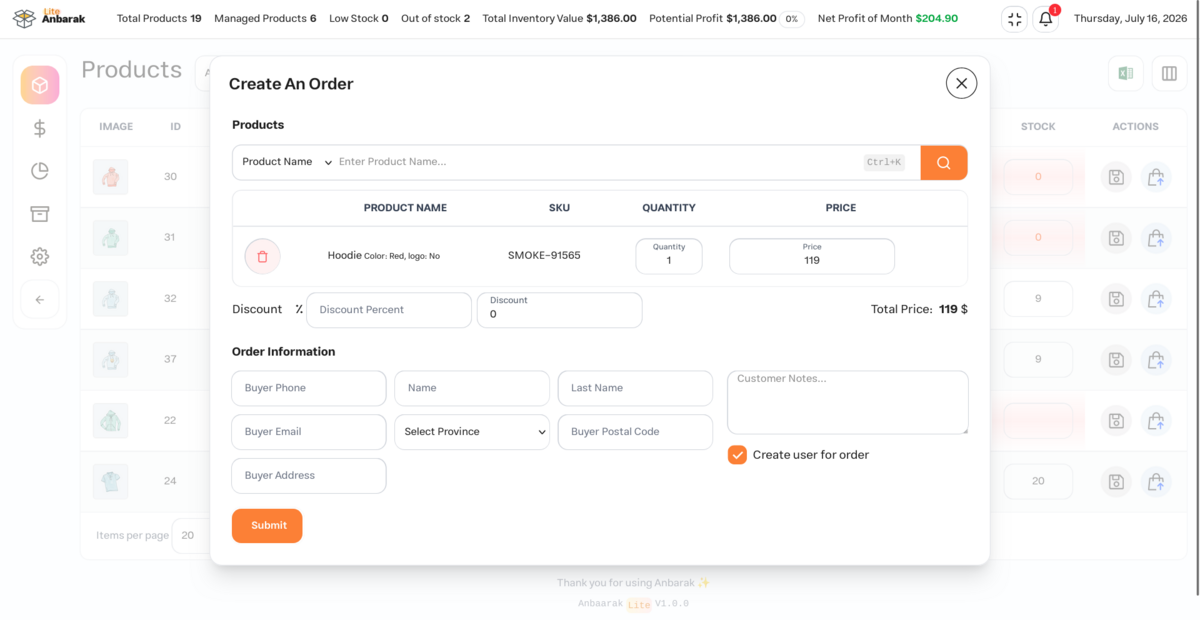Click the product 24 thumbnail image
Viewport: 1200px width, 620px height.
[111, 482]
